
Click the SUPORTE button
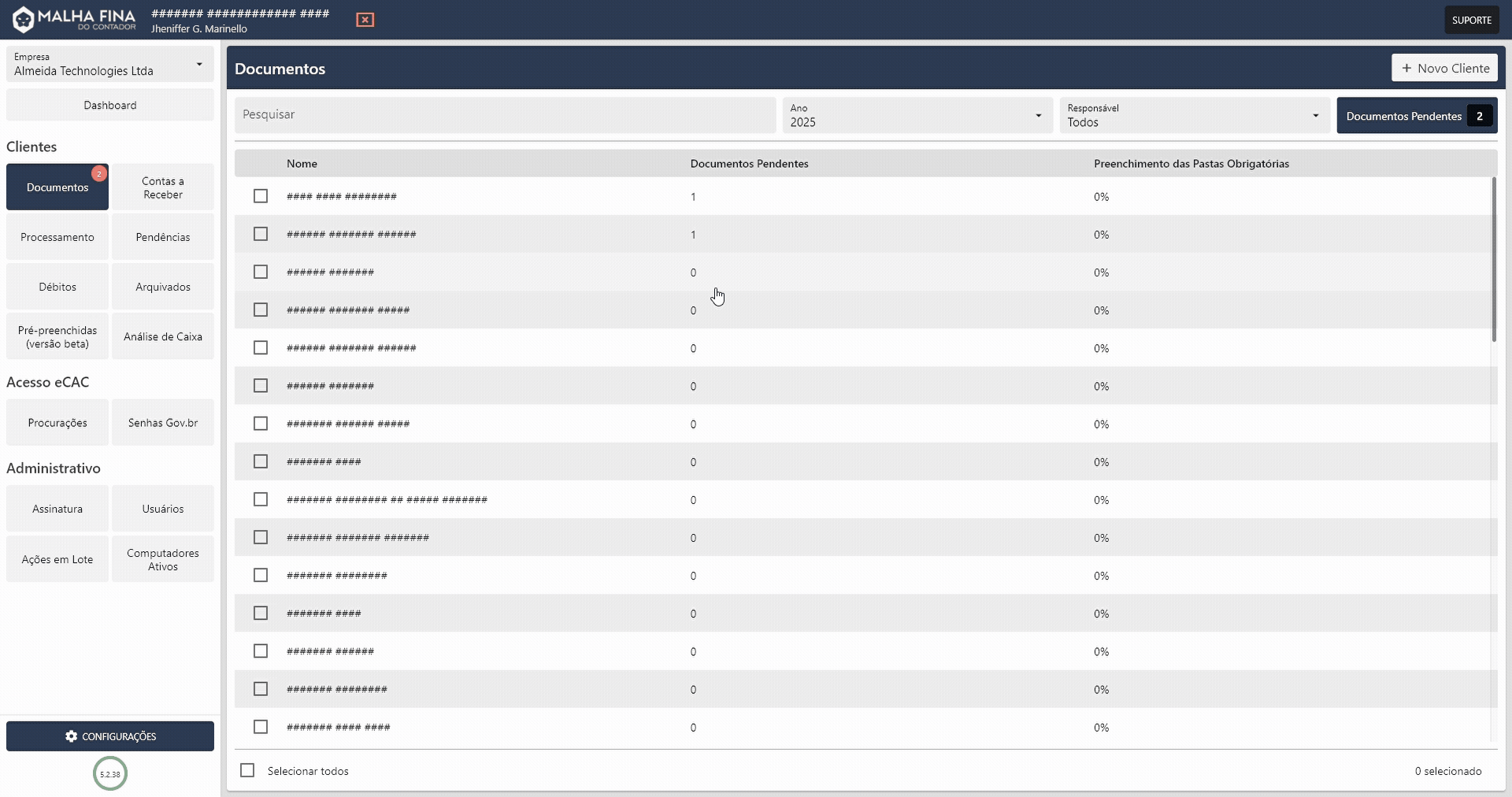pyautogui.click(x=1471, y=19)
